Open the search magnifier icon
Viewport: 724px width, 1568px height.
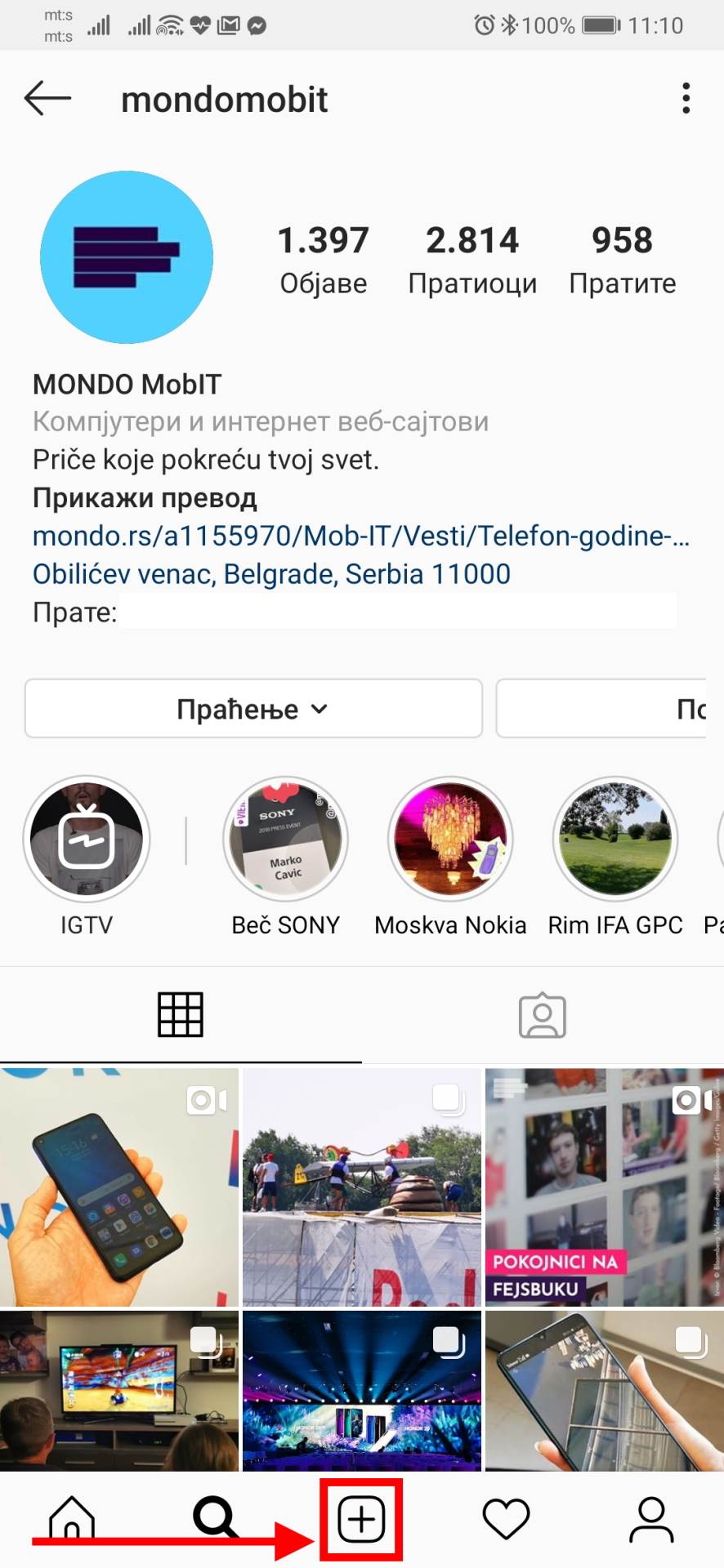coord(216,1519)
